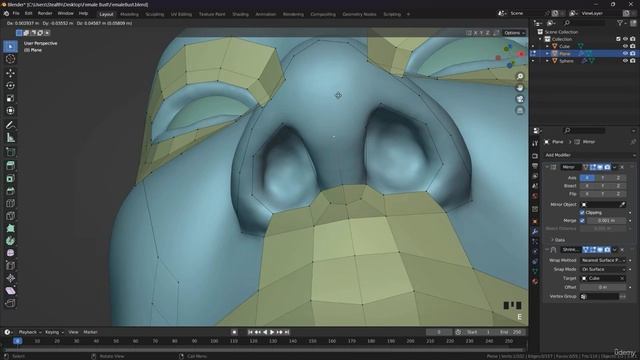Image resolution: width=640 pixels, height=360 pixels.
Task: Activate the Cursor tool
Action: [10, 59]
